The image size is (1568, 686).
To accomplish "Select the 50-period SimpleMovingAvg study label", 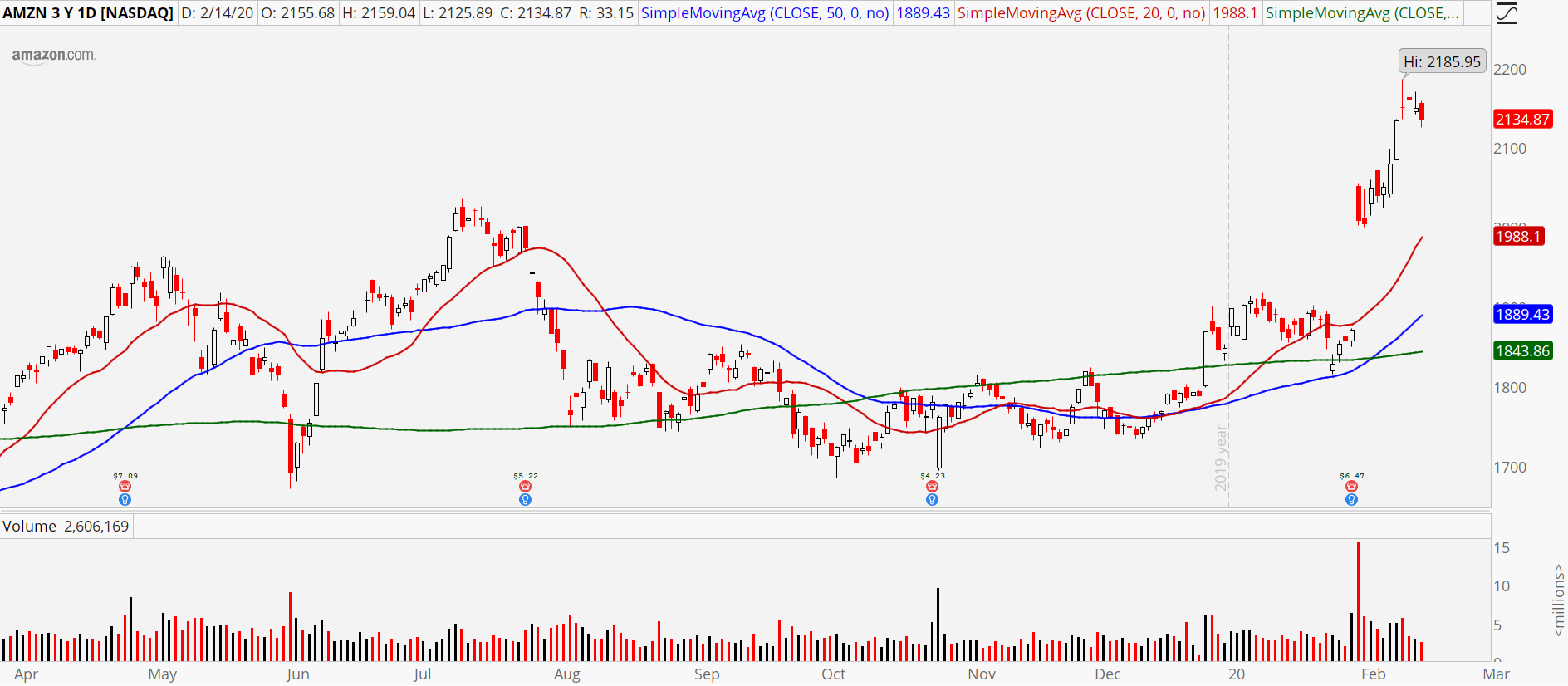I will pos(765,13).
